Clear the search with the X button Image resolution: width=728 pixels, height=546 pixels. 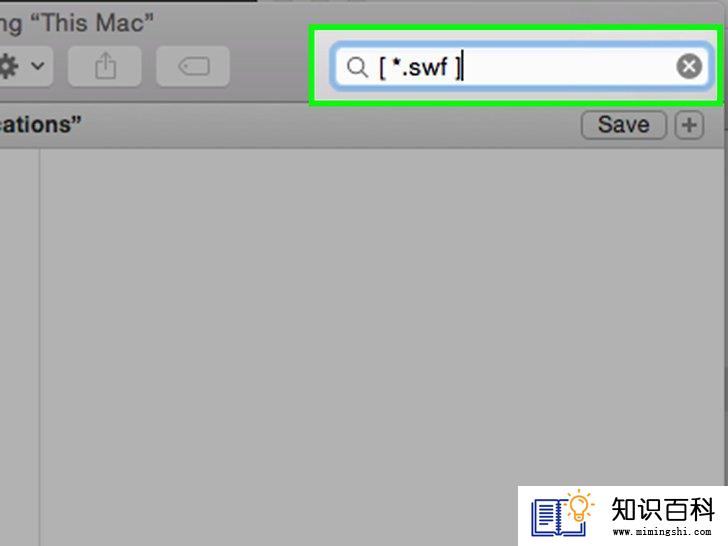[x=689, y=66]
